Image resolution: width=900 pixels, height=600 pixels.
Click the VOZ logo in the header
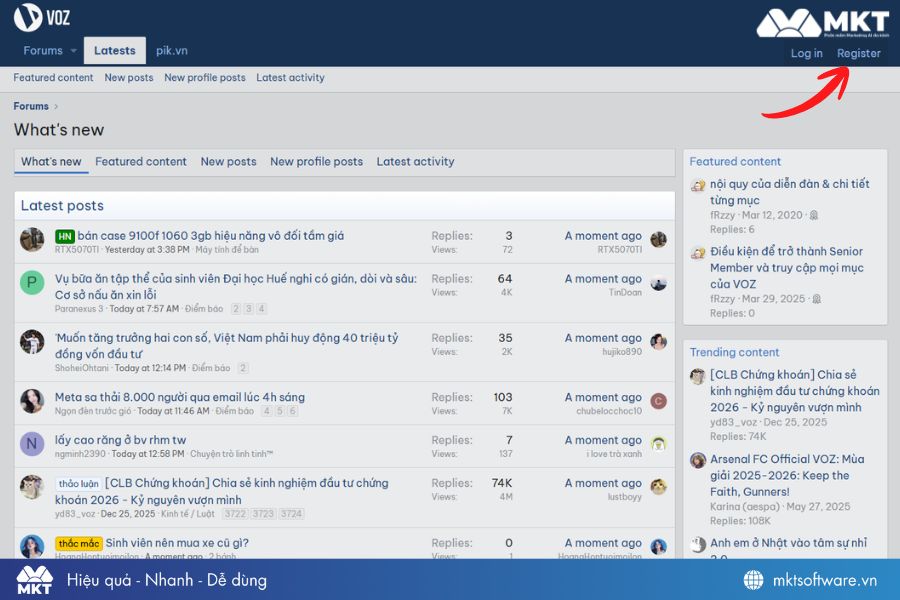(42, 17)
